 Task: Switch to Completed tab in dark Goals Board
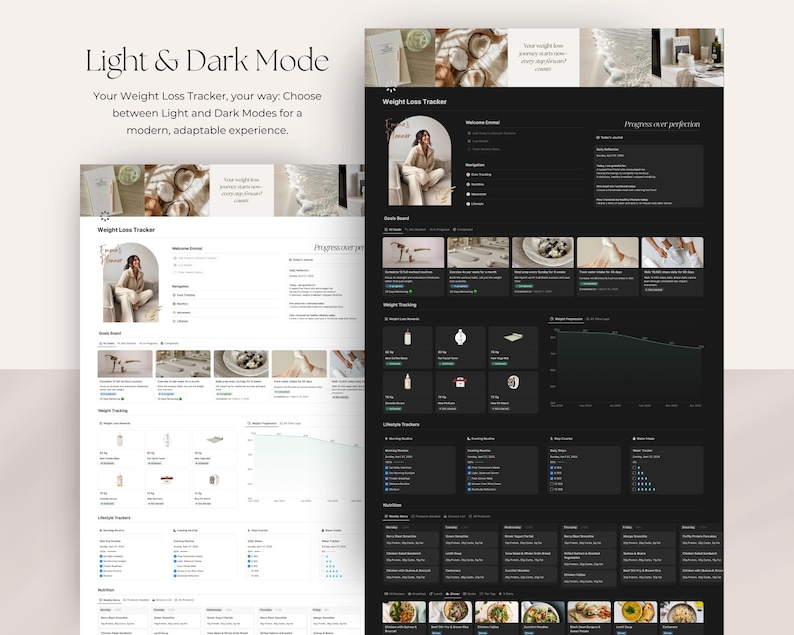click(463, 229)
